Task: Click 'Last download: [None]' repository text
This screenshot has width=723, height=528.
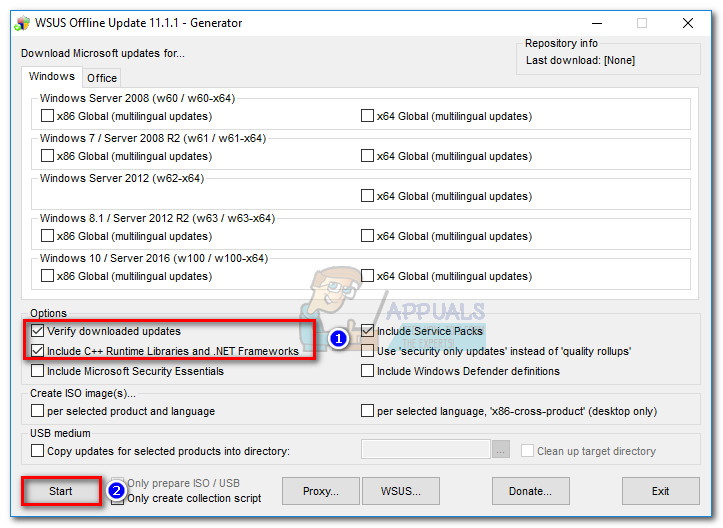Action: (x=580, y=60)
